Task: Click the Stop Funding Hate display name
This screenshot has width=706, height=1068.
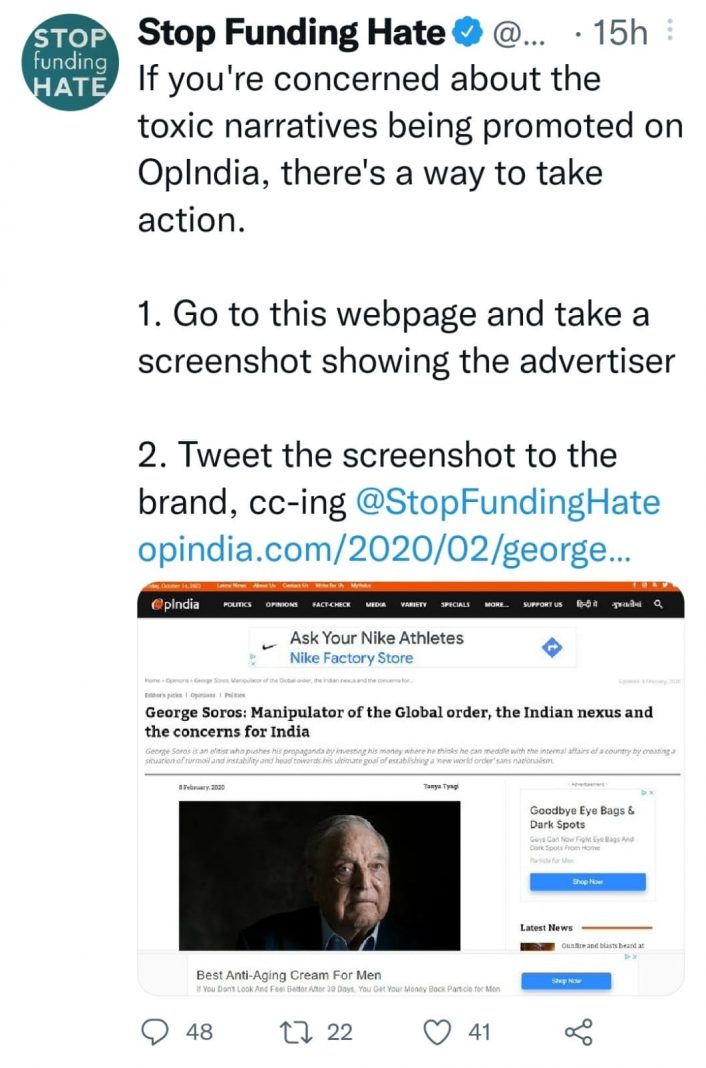Action: [x=291, y=33]
